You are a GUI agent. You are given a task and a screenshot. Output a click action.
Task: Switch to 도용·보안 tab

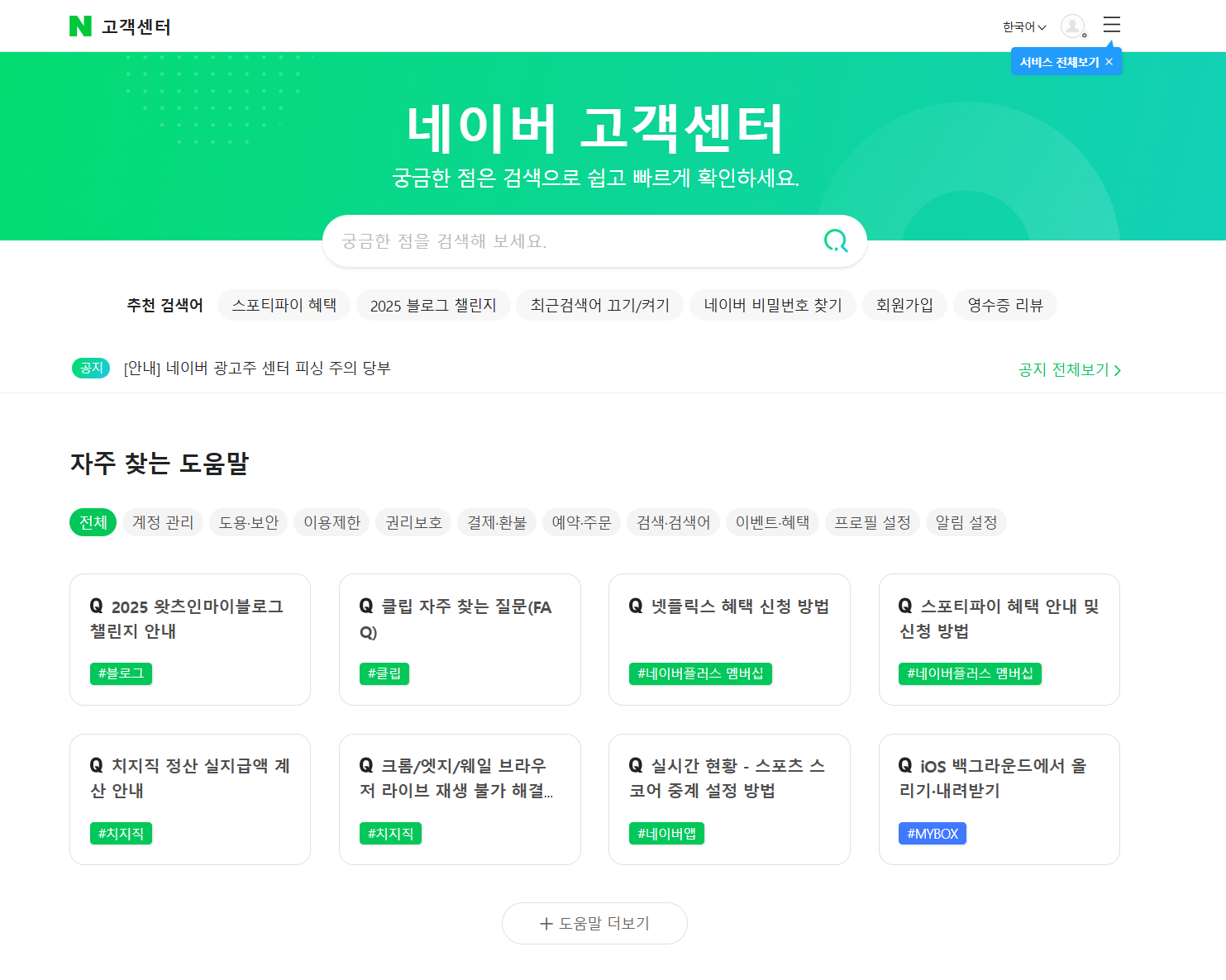(x=249, y=522)
